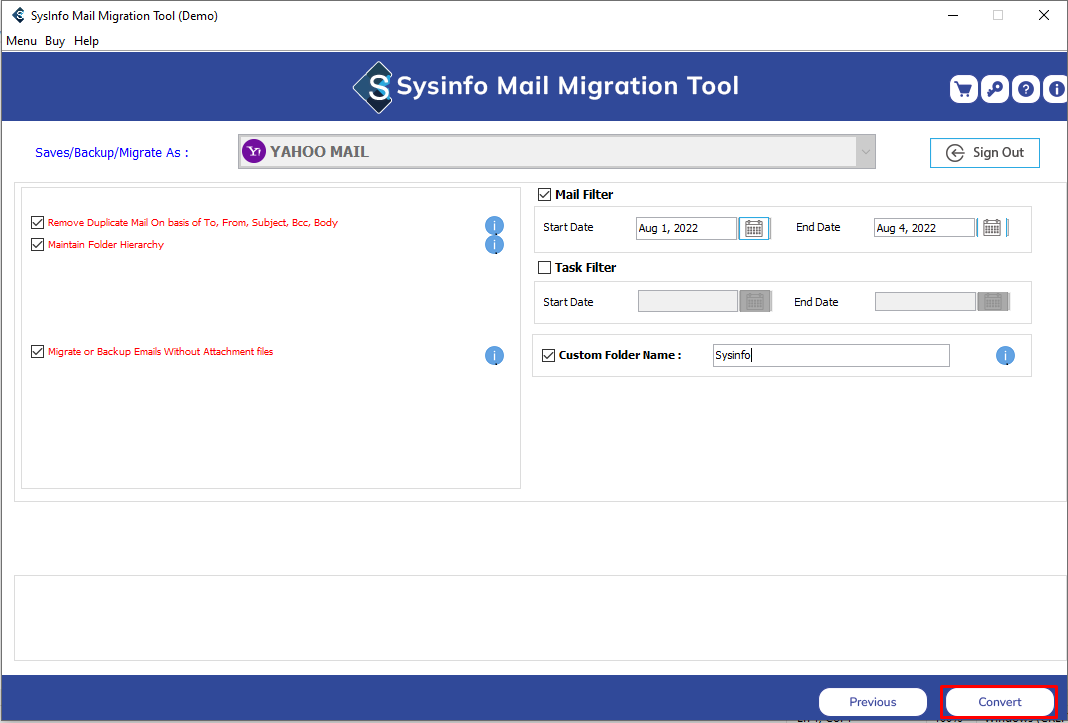Screen dimensions: 1068x723
Task: Open the Menu menu
Action: tap(21, 41)
